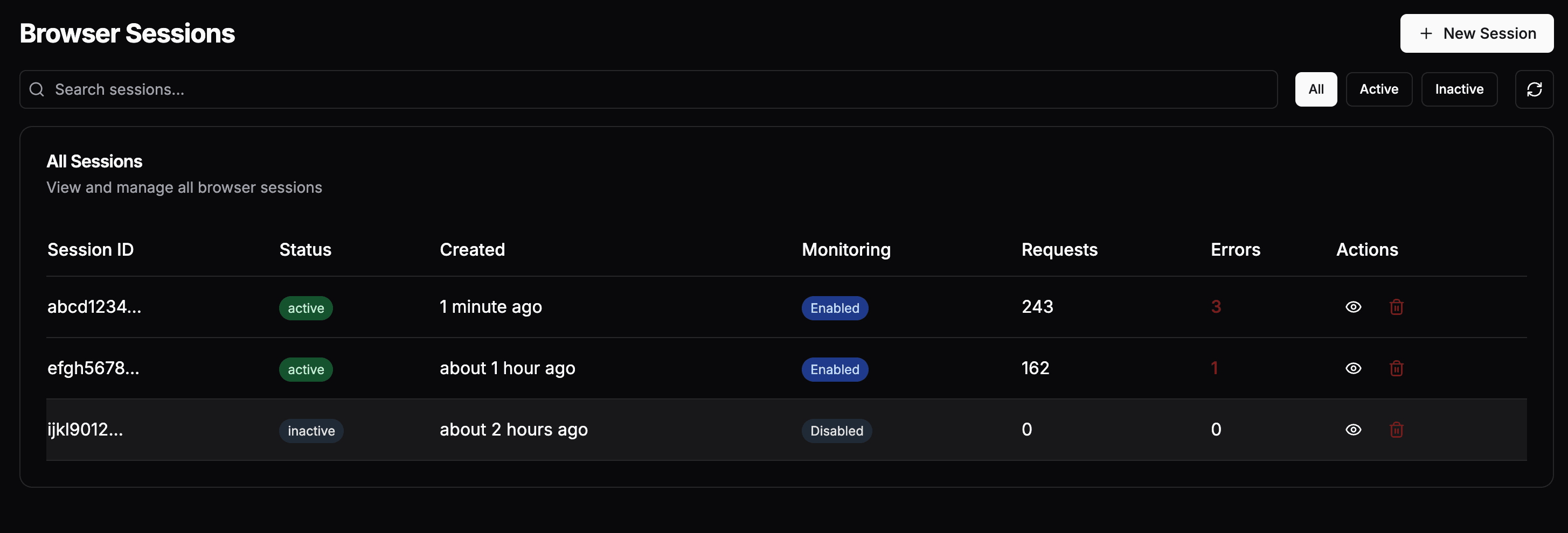This screenshot has height=533, width=1568.
Task: Click the All Sessions card heading
Action: coord(94,161)
